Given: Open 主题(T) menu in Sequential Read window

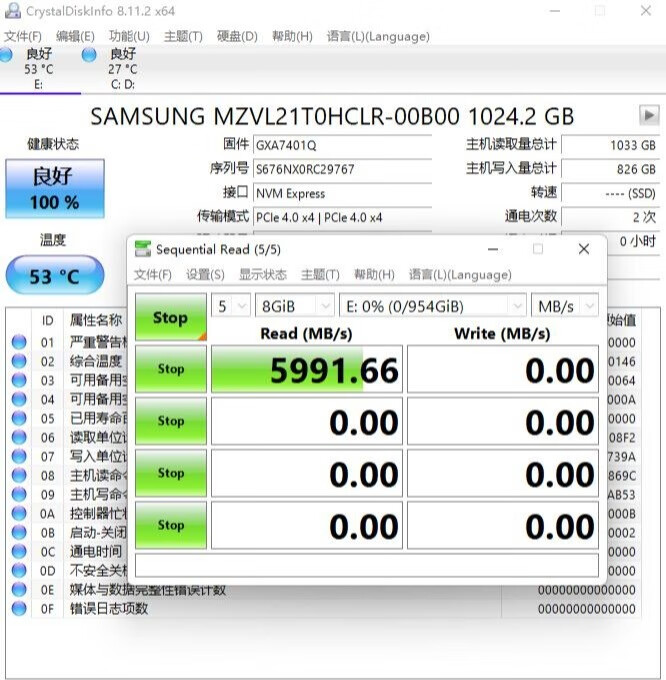Looking at the screenshot, I should pyautogui.click(x=320, y=275).
